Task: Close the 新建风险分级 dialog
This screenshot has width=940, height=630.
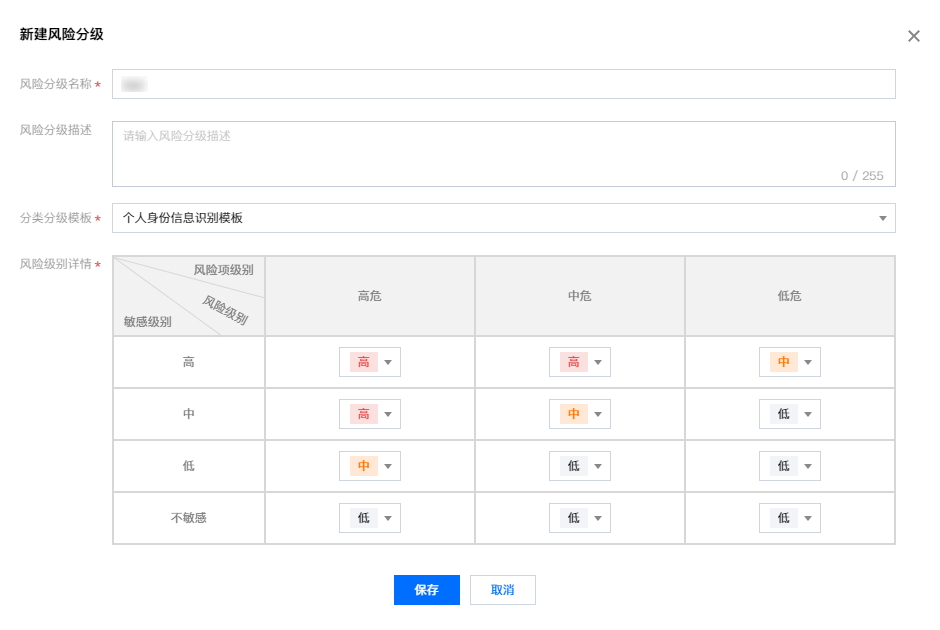Action: click(913, 36)
